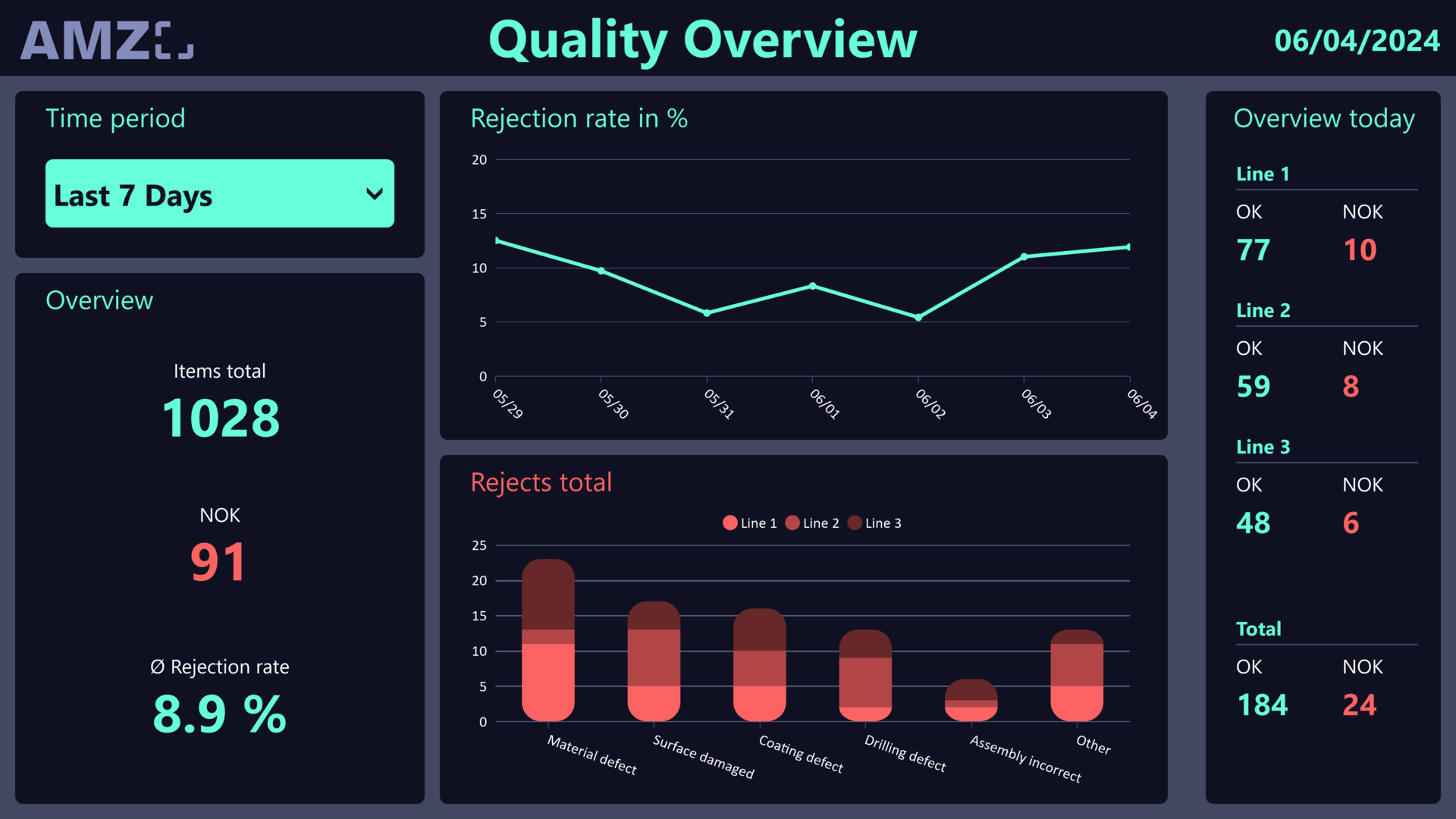Select the red NOK count 91
The width and height of the screenshot is (1456, 819).
219,560
